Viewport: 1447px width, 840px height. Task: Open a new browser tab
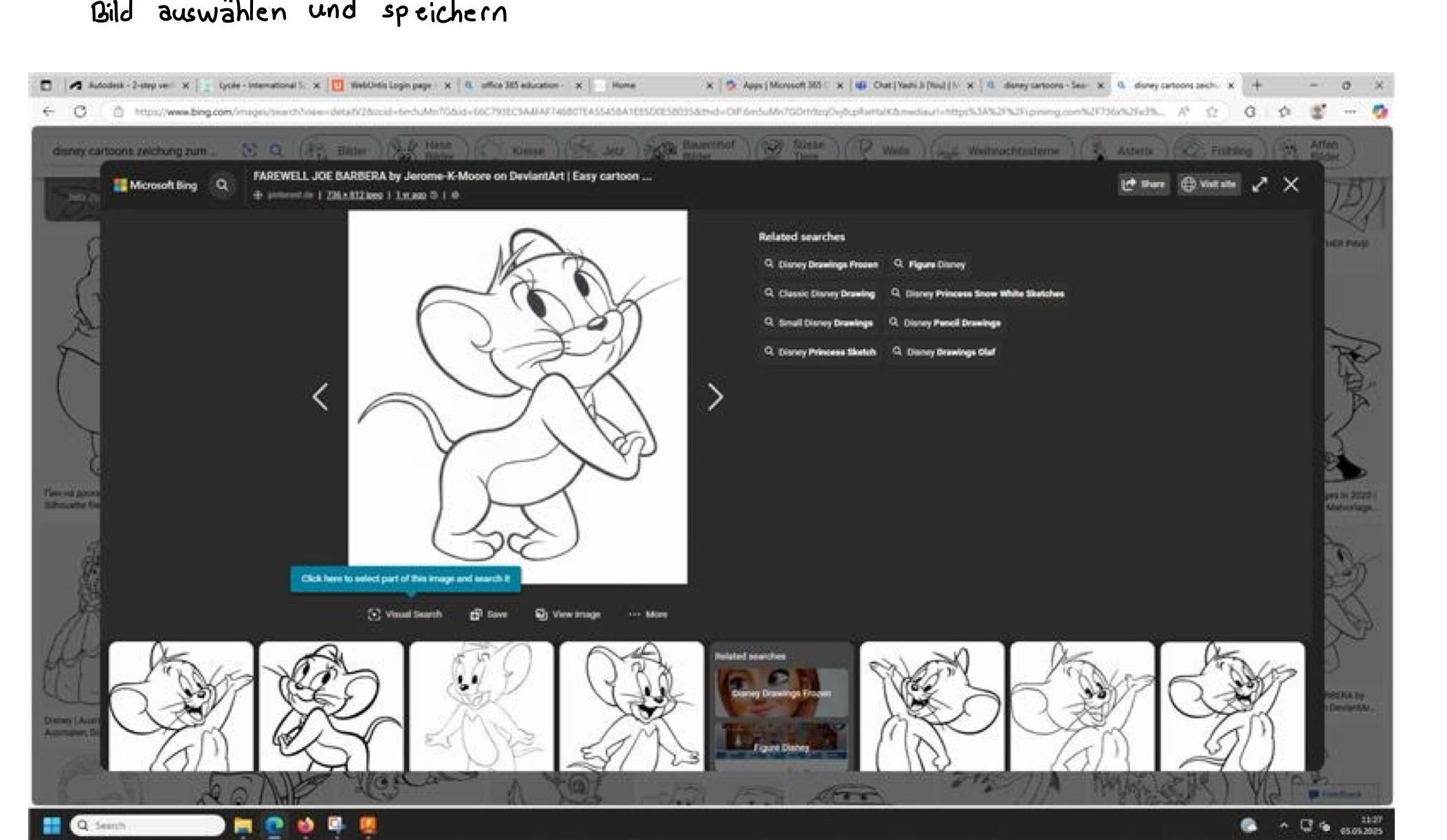point(1257,85)
